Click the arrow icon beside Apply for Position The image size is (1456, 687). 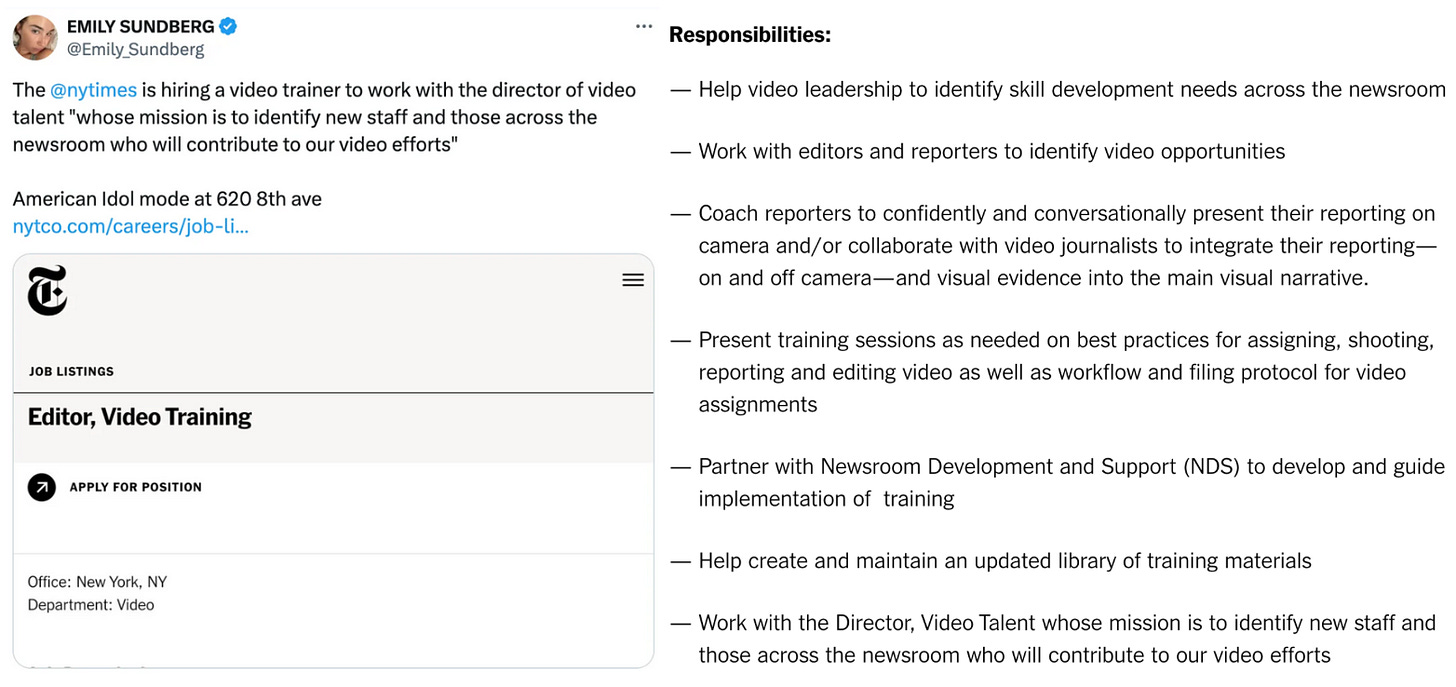pyautogui.click(x=42, y=487)
